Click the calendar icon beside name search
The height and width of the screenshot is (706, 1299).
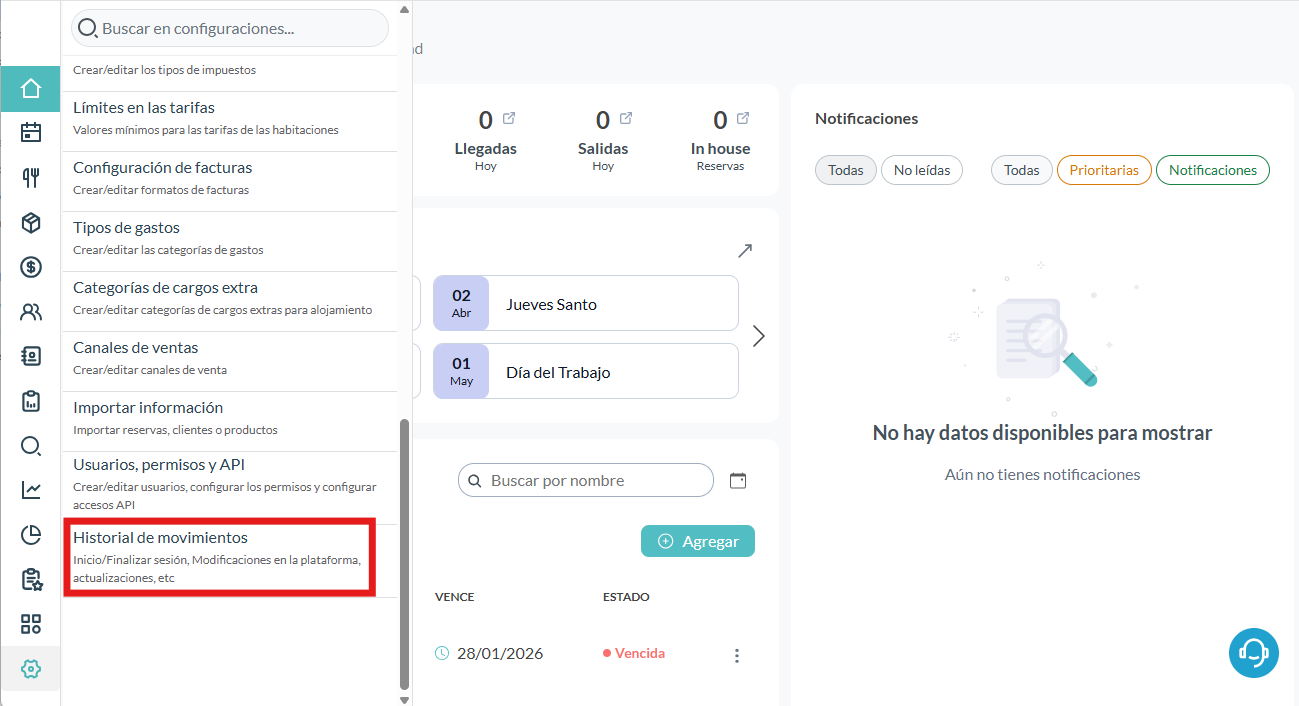tap(738, 481)
